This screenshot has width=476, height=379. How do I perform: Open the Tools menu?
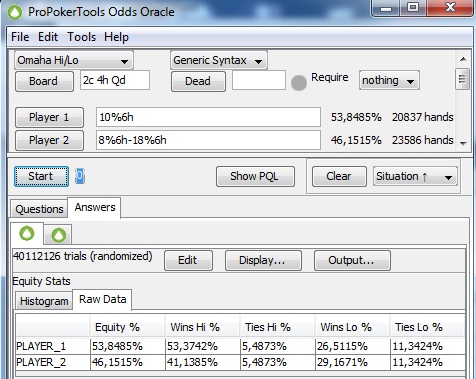click(x=82, y=37)
